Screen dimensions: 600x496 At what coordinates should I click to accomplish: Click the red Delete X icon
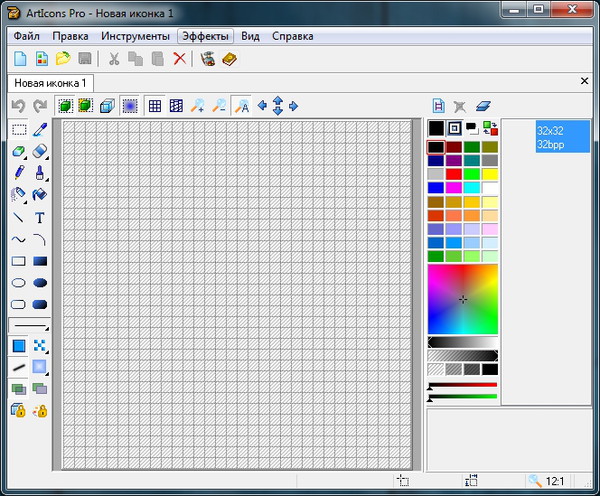pos(180,59)
